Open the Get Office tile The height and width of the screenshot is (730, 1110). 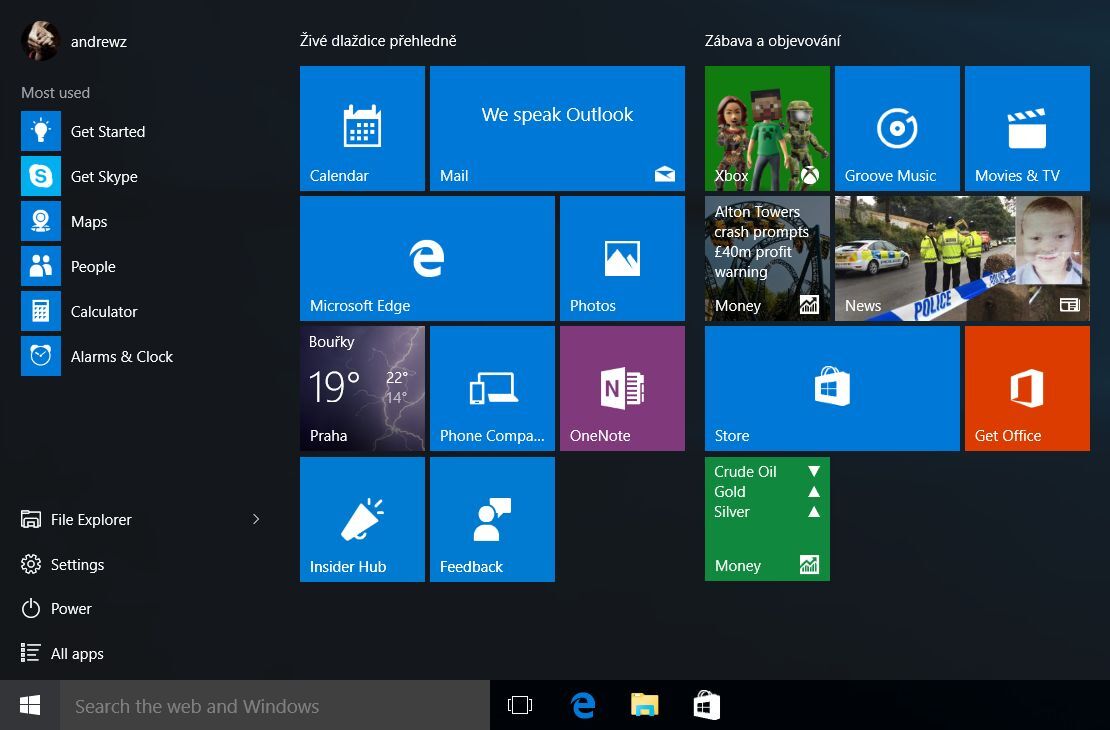click(x=1026, y=388)
